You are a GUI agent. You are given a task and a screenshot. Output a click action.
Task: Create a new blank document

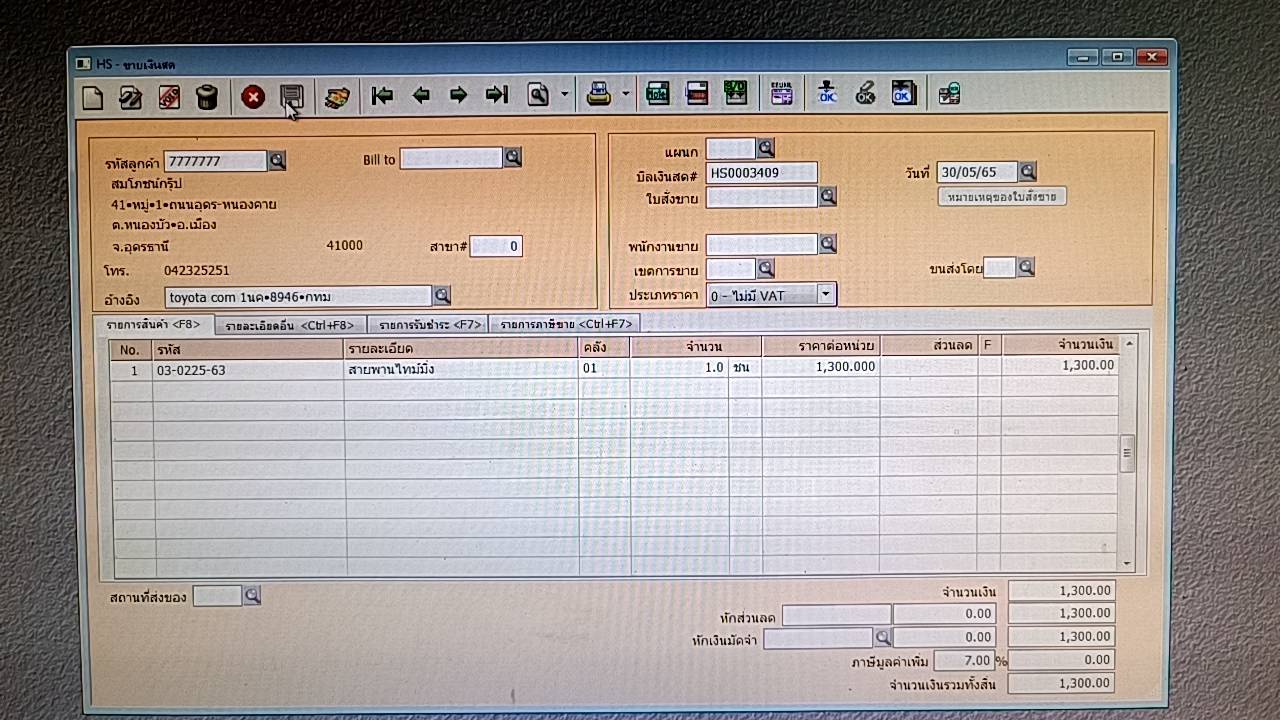[93, 97]
